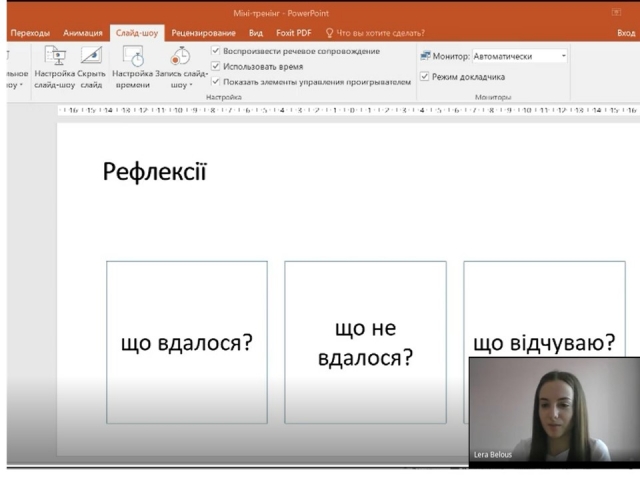The image size is (640, 480).
Task: Open the Анимация ribbon tab
Action: pos(82,33)
